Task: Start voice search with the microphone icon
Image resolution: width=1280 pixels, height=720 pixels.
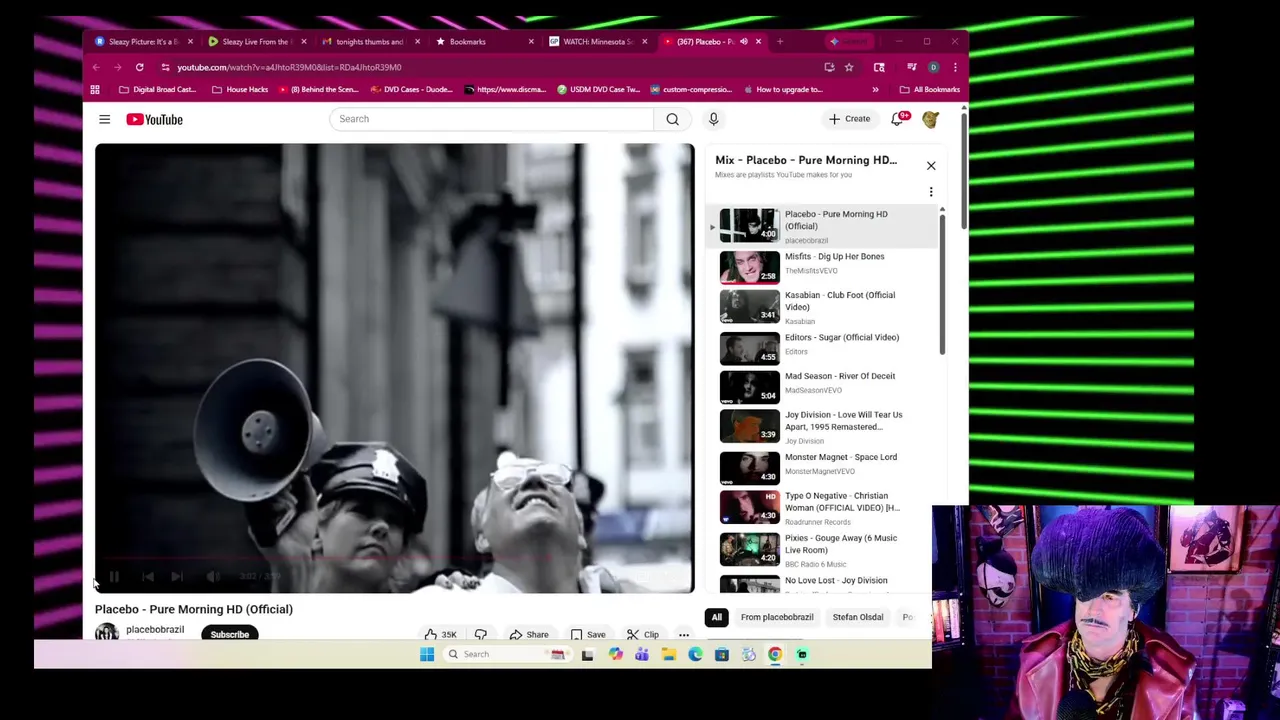Action: click(713, 119)
